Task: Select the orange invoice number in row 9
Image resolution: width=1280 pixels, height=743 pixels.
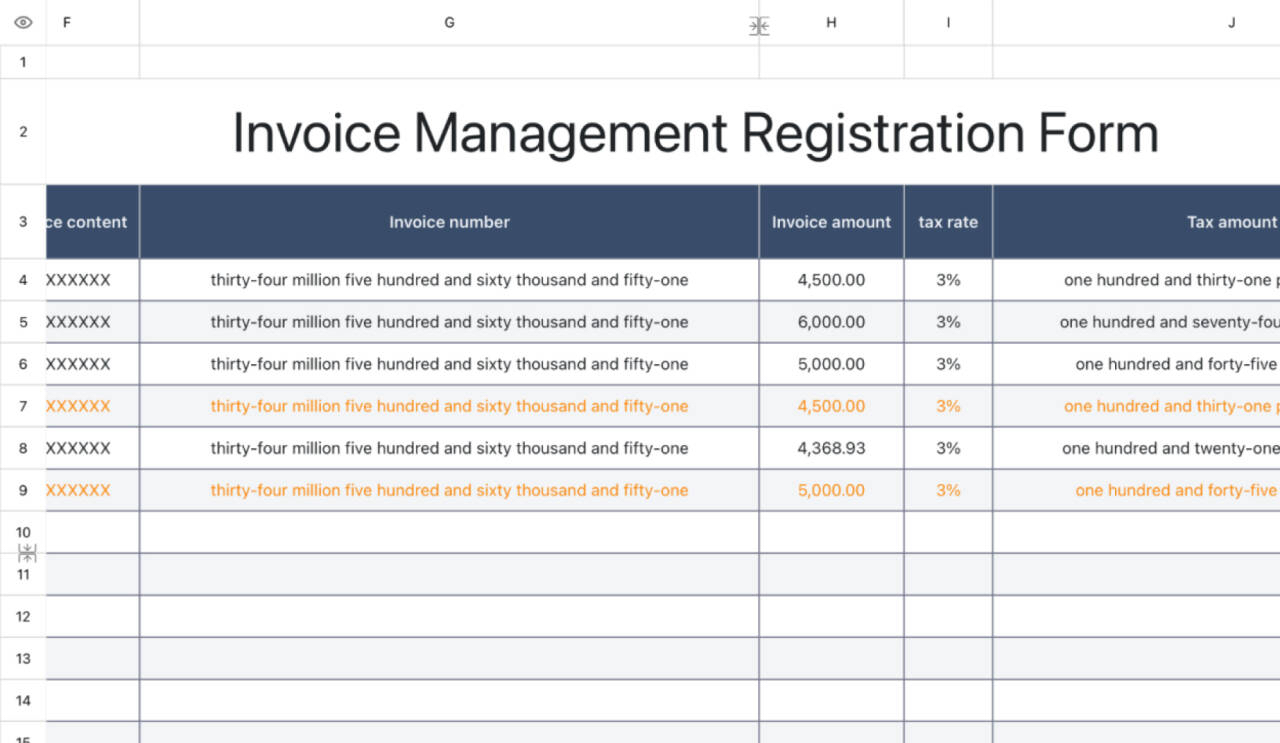Action: point(449,490)
